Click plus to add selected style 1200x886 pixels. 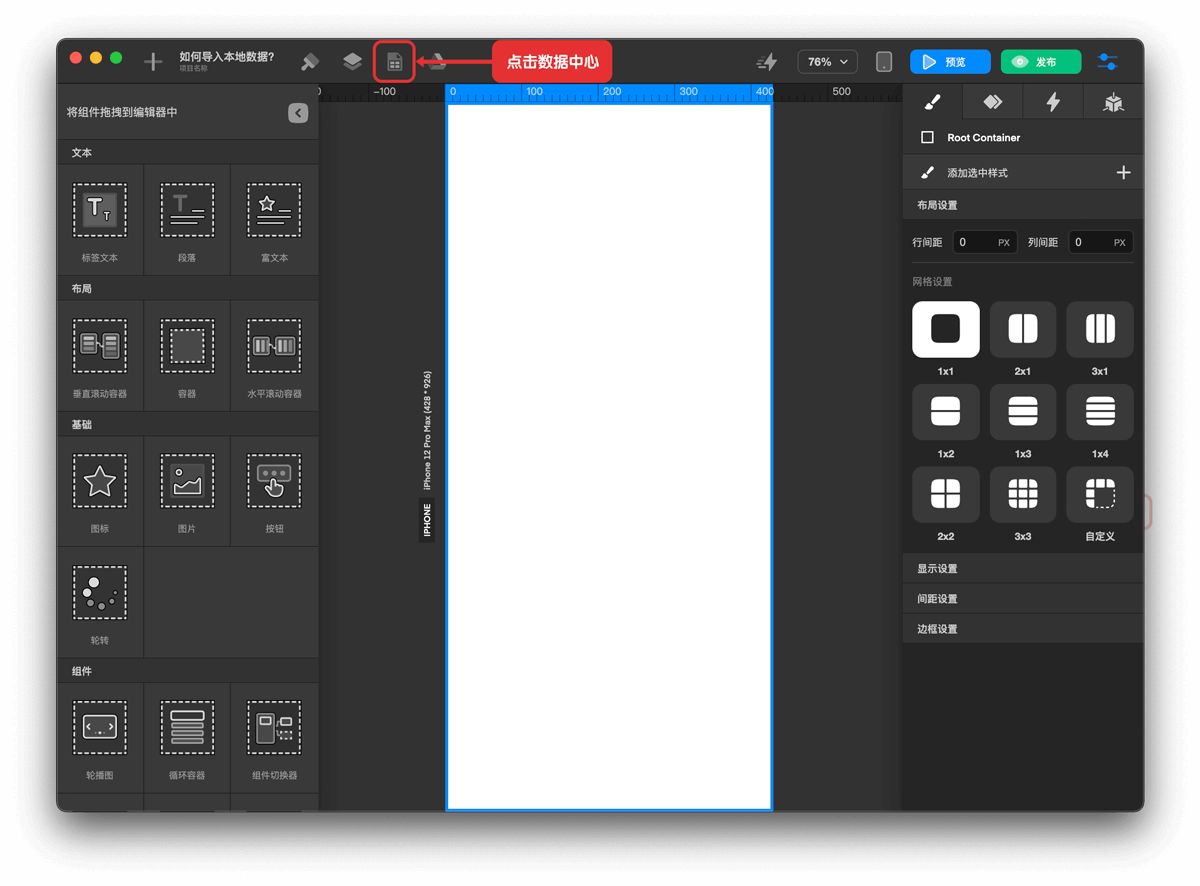pyautogui.click(x=1123, y=173)
